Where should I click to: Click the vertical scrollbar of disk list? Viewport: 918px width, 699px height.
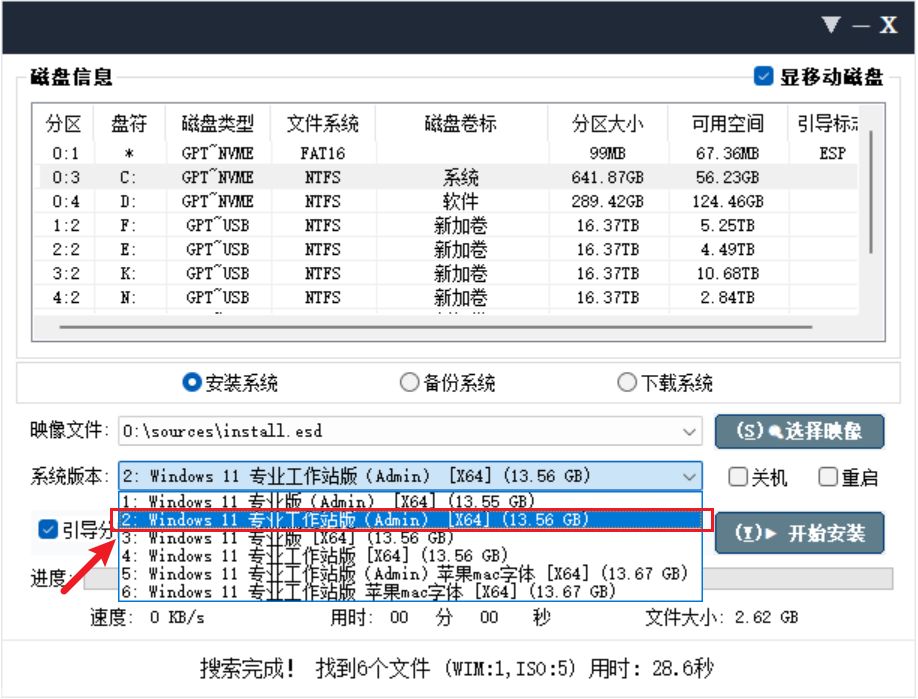(x=871, y=192)
